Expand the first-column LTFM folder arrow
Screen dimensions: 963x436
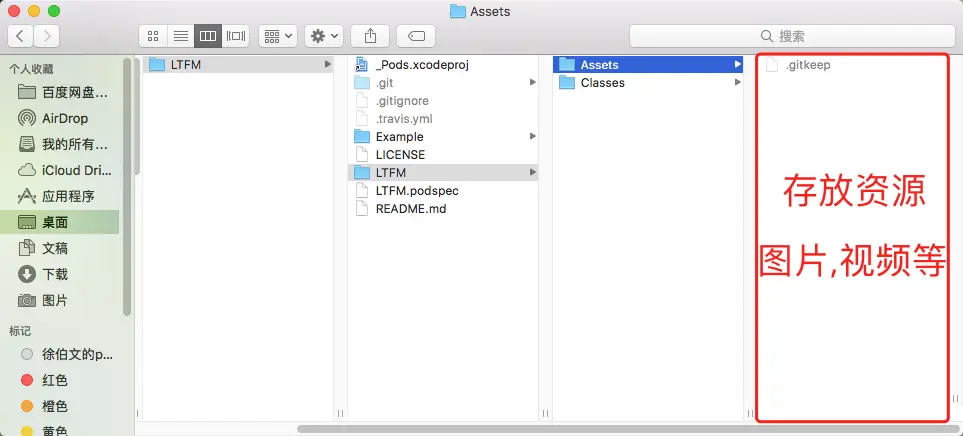[327, 64]
